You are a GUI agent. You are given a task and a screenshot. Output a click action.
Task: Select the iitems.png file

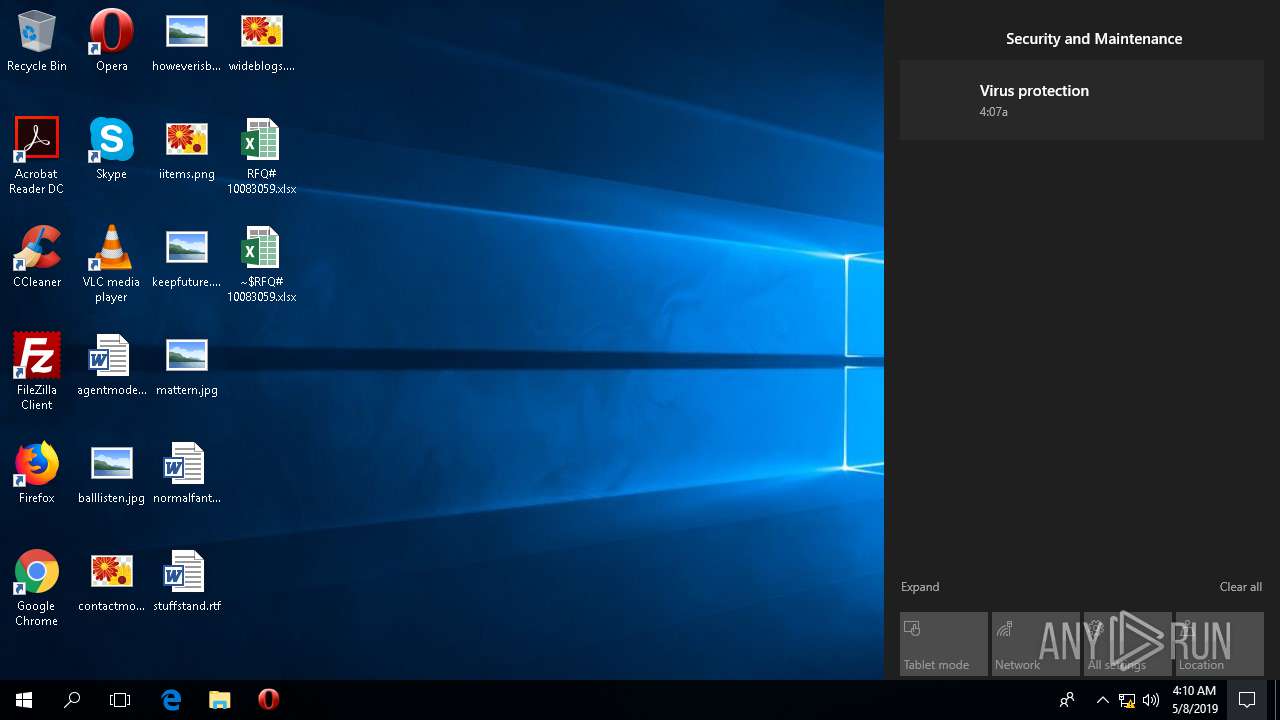click(x=187, y=150)
